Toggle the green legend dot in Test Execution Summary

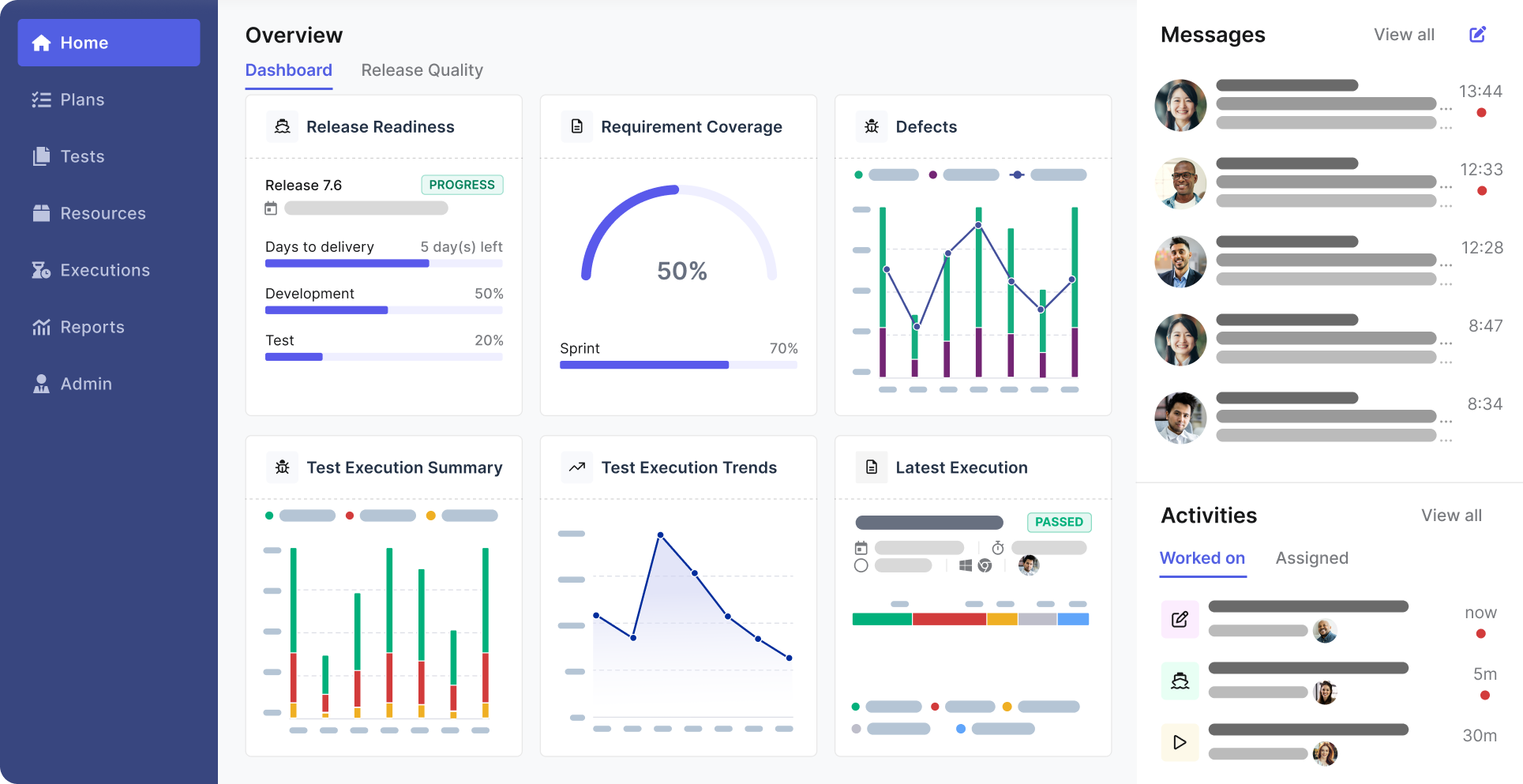point(269,515)
